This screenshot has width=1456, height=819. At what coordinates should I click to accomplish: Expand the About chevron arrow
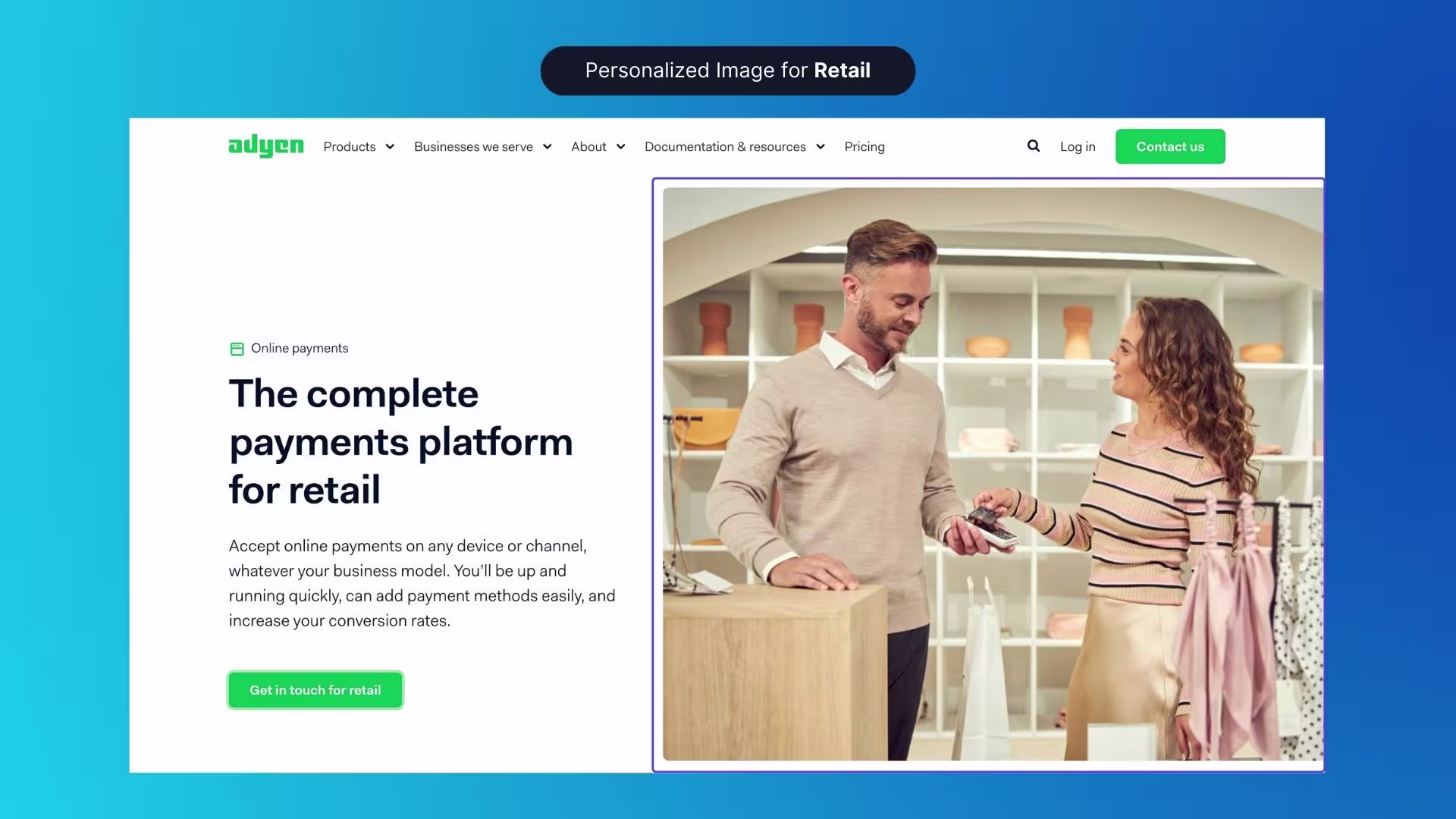click(621, 146)
